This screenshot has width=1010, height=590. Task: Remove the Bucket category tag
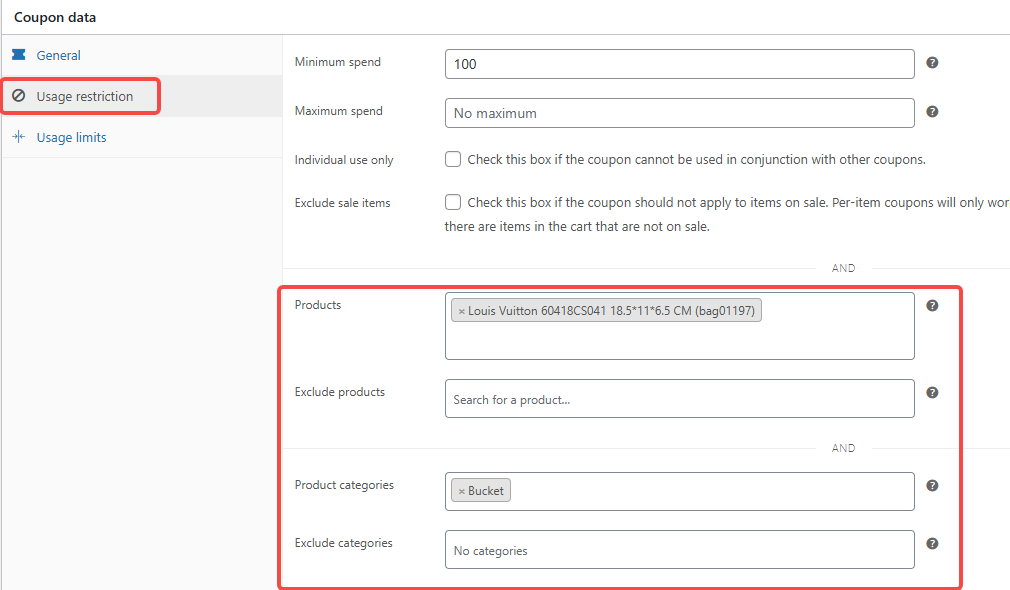pos(461,491)
